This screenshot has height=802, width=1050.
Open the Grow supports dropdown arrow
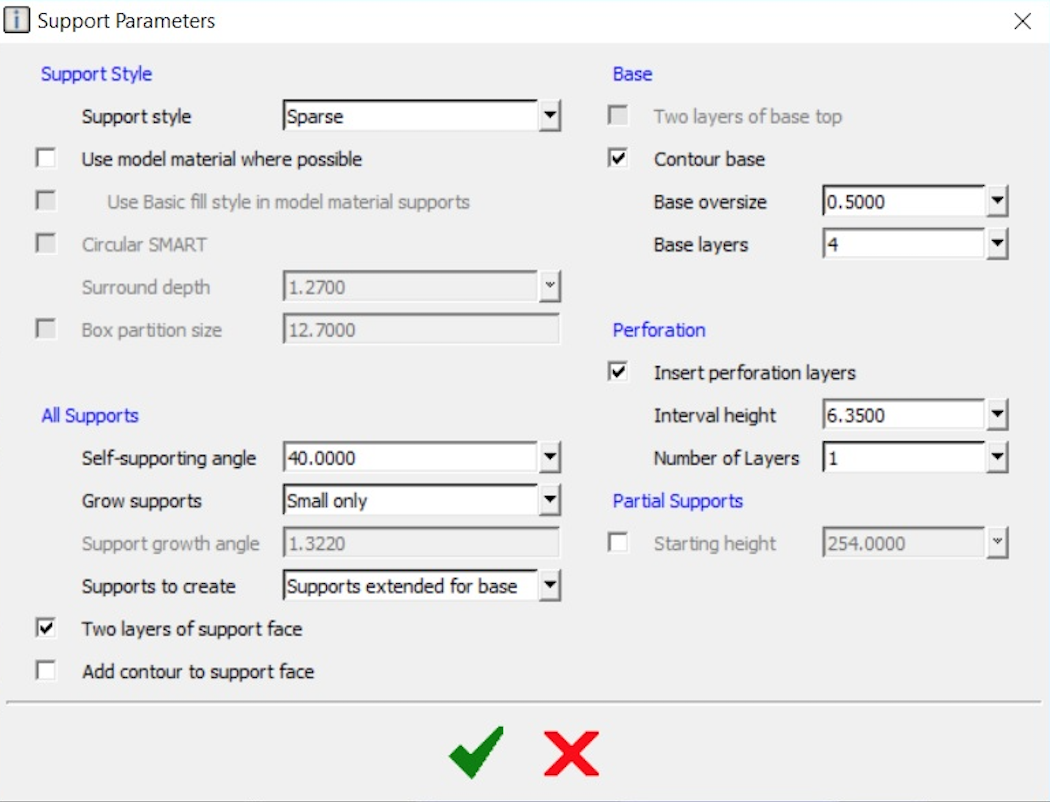coord(550,501)
